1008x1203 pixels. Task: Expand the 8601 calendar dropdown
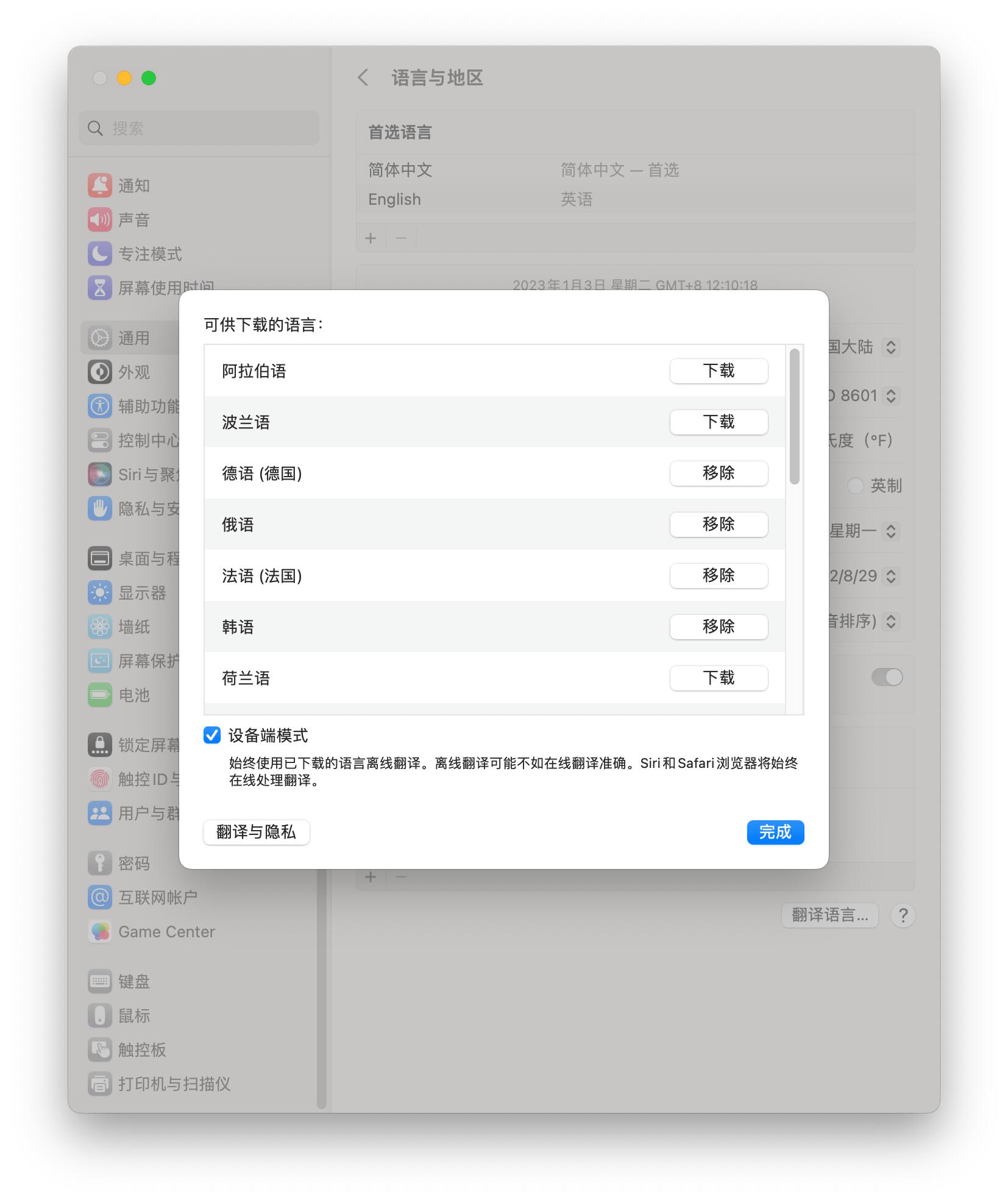[890, 396]
